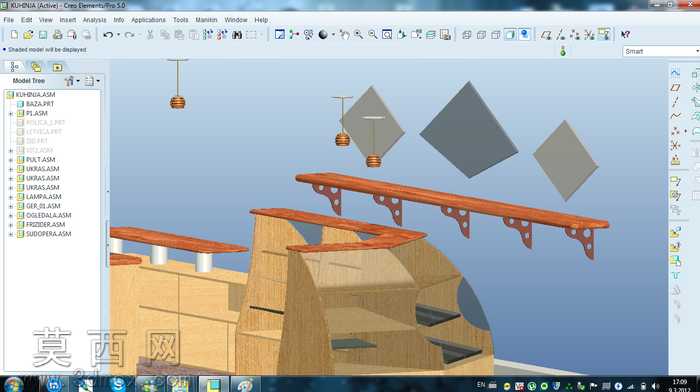700x392 pixels.
Task: Click the green regeneration status traffic light
Action: click(563, 51)
